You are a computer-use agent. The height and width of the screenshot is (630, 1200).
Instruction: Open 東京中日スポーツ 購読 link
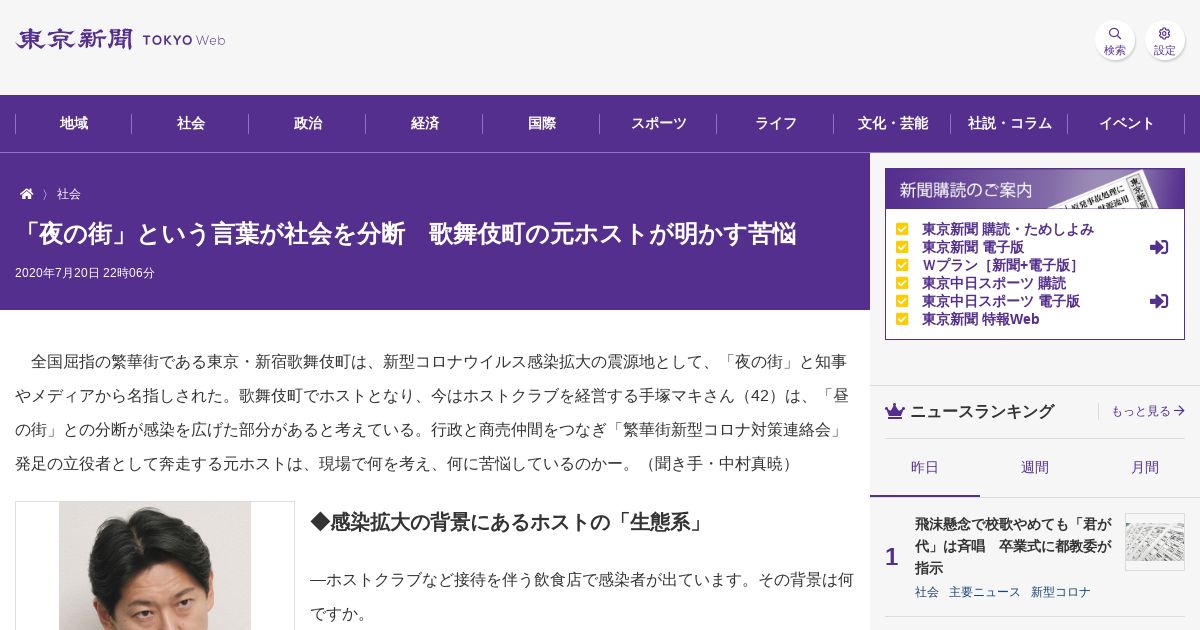tap(994, 283)
